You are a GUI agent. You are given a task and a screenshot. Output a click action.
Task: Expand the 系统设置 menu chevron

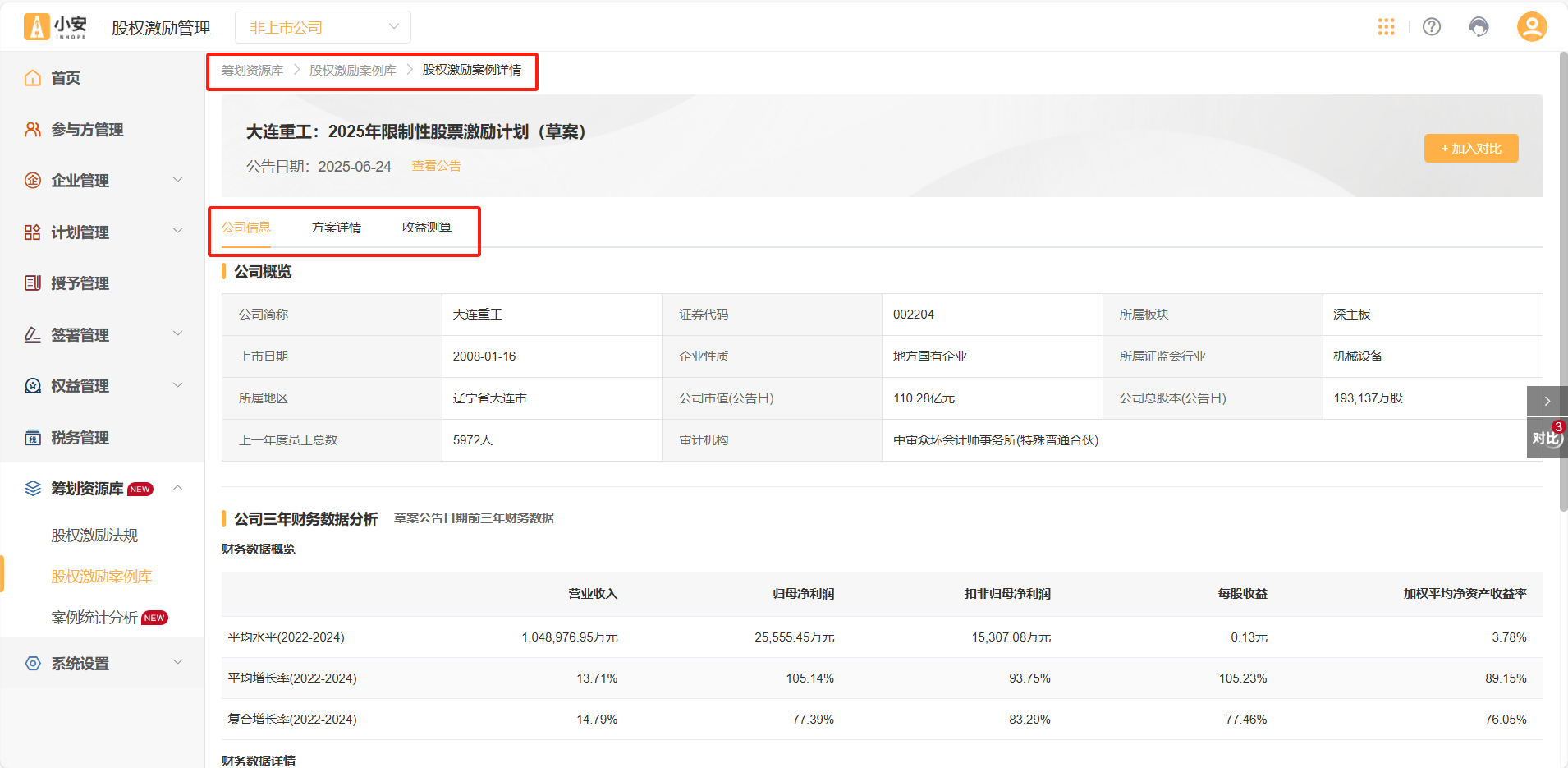coord(178,663)
